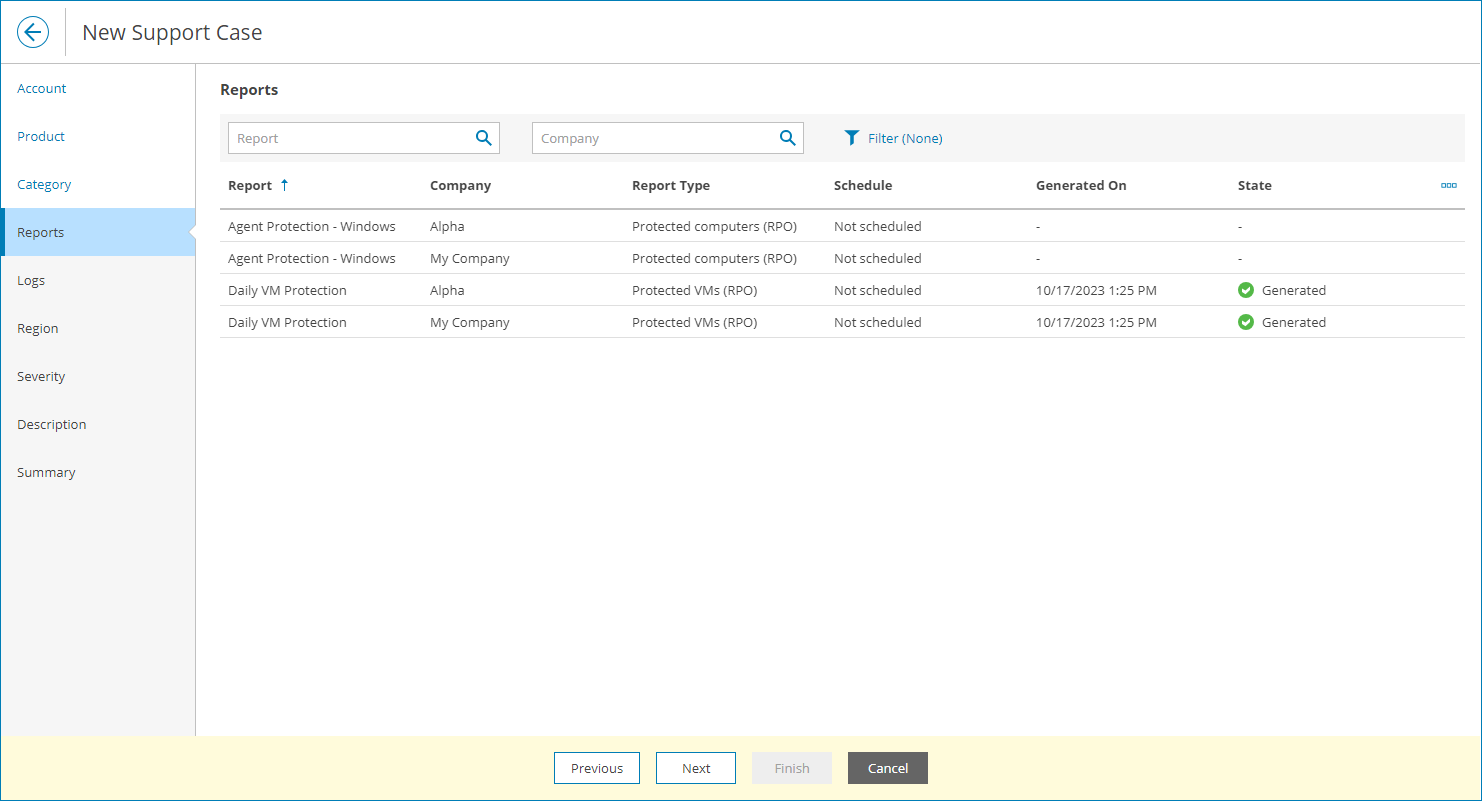Select Agent Protection - Windows row for Alpha

point(842,226)
